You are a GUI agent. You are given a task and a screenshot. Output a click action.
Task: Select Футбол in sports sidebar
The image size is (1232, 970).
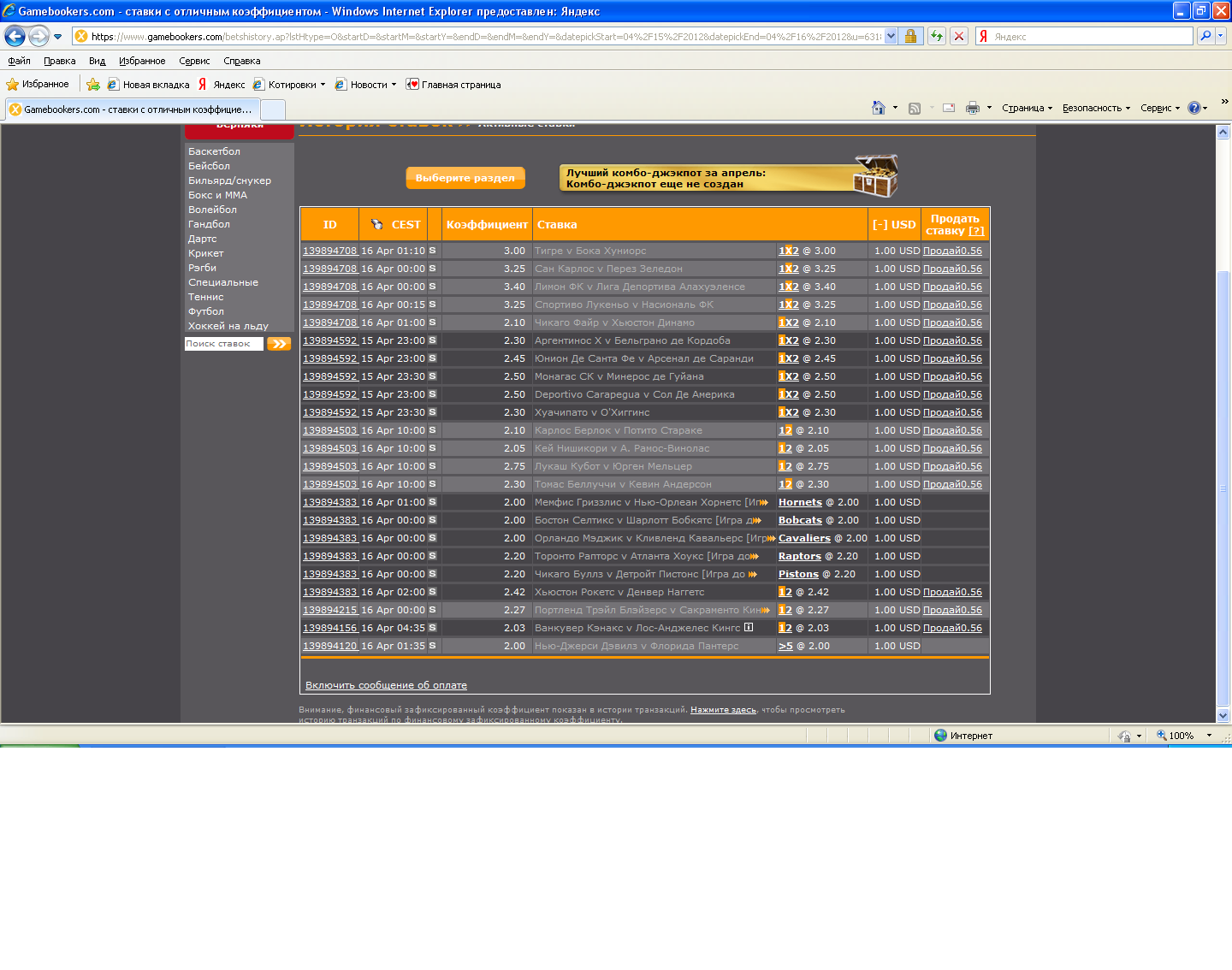(206, 311)
